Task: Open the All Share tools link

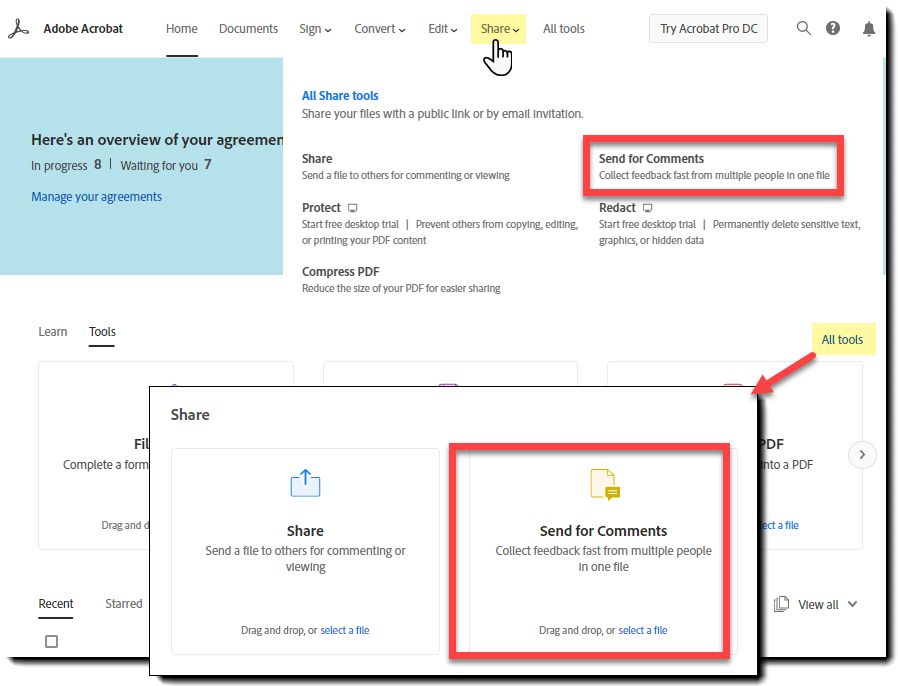Action: (x=340, y=96)
